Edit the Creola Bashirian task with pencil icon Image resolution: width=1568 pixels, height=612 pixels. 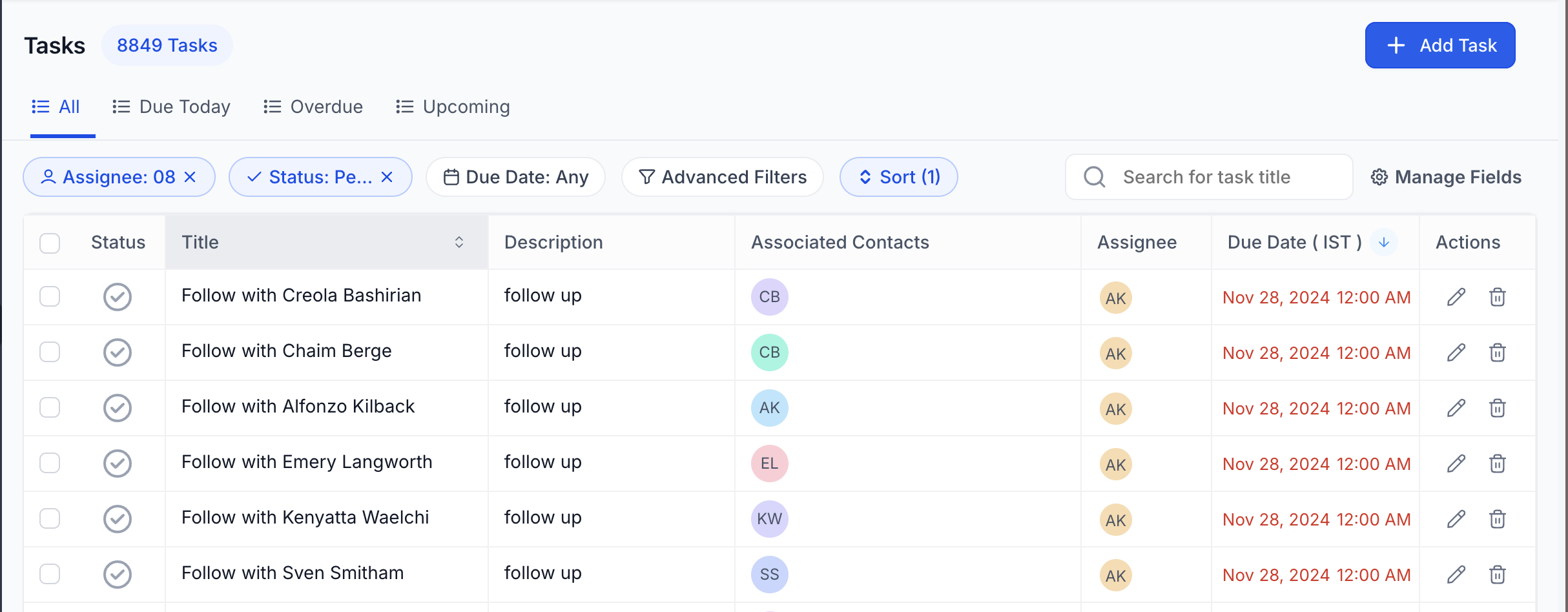pyautogui.click(x=1456, y=297)
